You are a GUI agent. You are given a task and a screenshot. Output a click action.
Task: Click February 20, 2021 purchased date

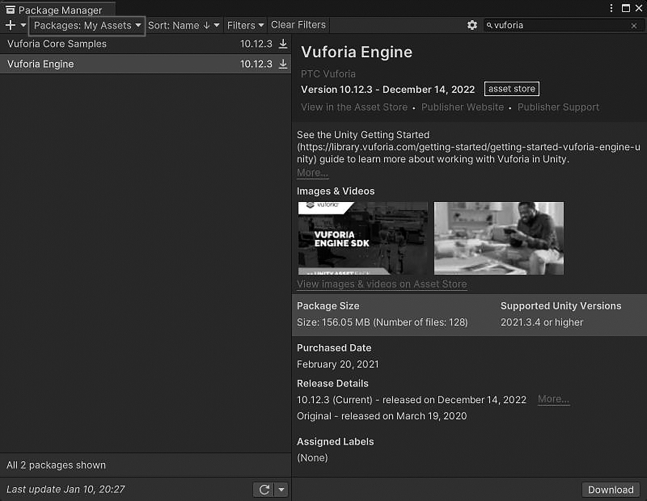338,364
